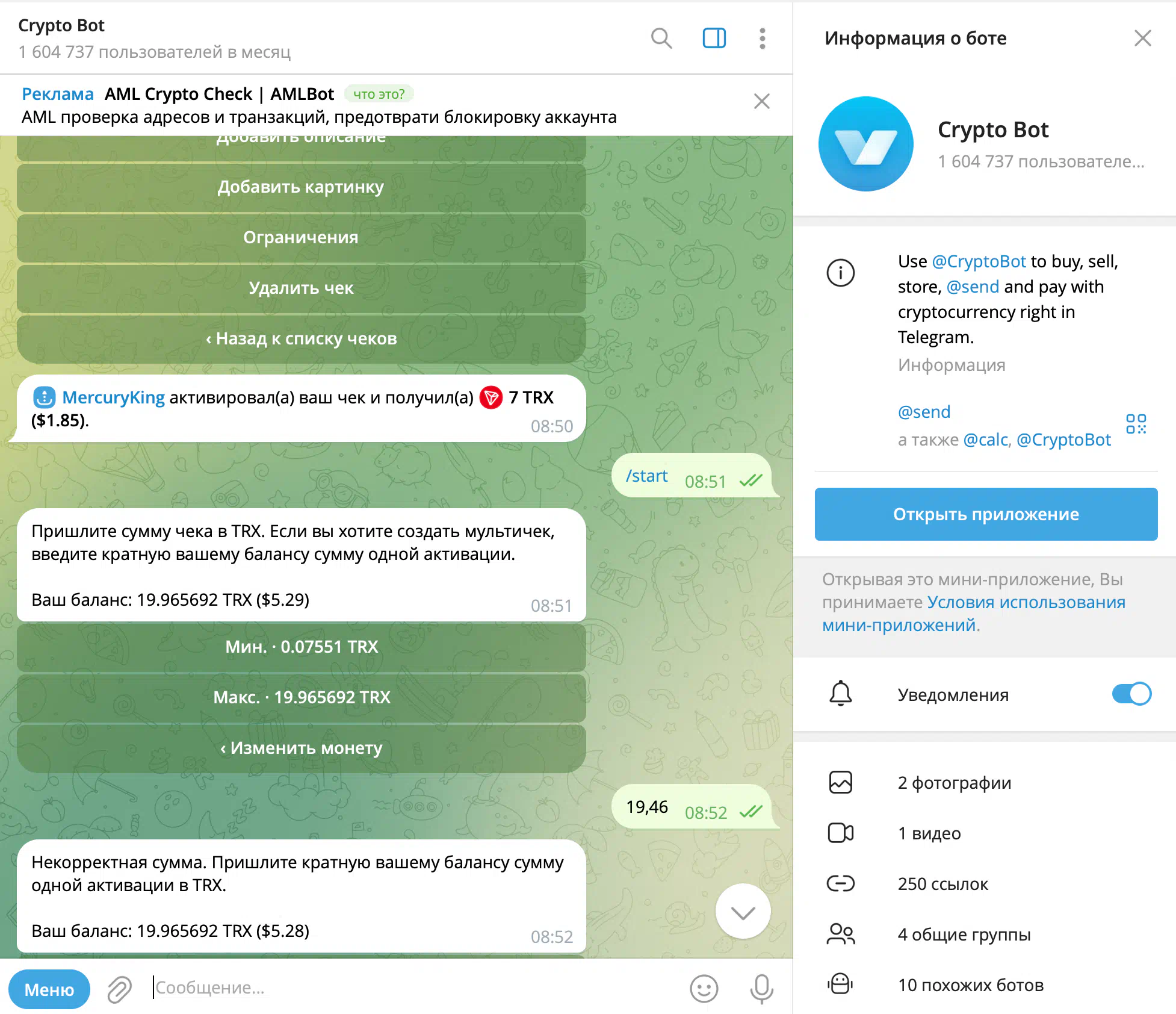Click the Удалить чек button
The height and width of the screenshot is (1014, 1176).
302,288
